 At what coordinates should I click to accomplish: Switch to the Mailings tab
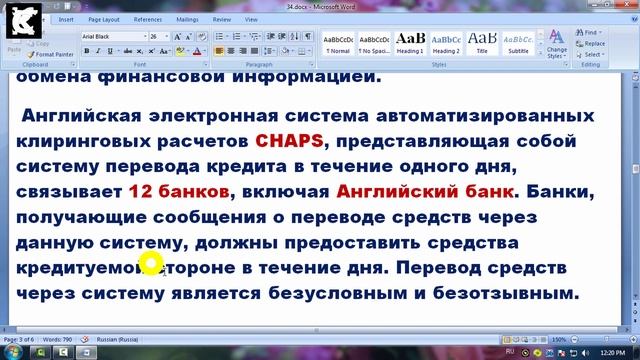click(x=187, y=20)
